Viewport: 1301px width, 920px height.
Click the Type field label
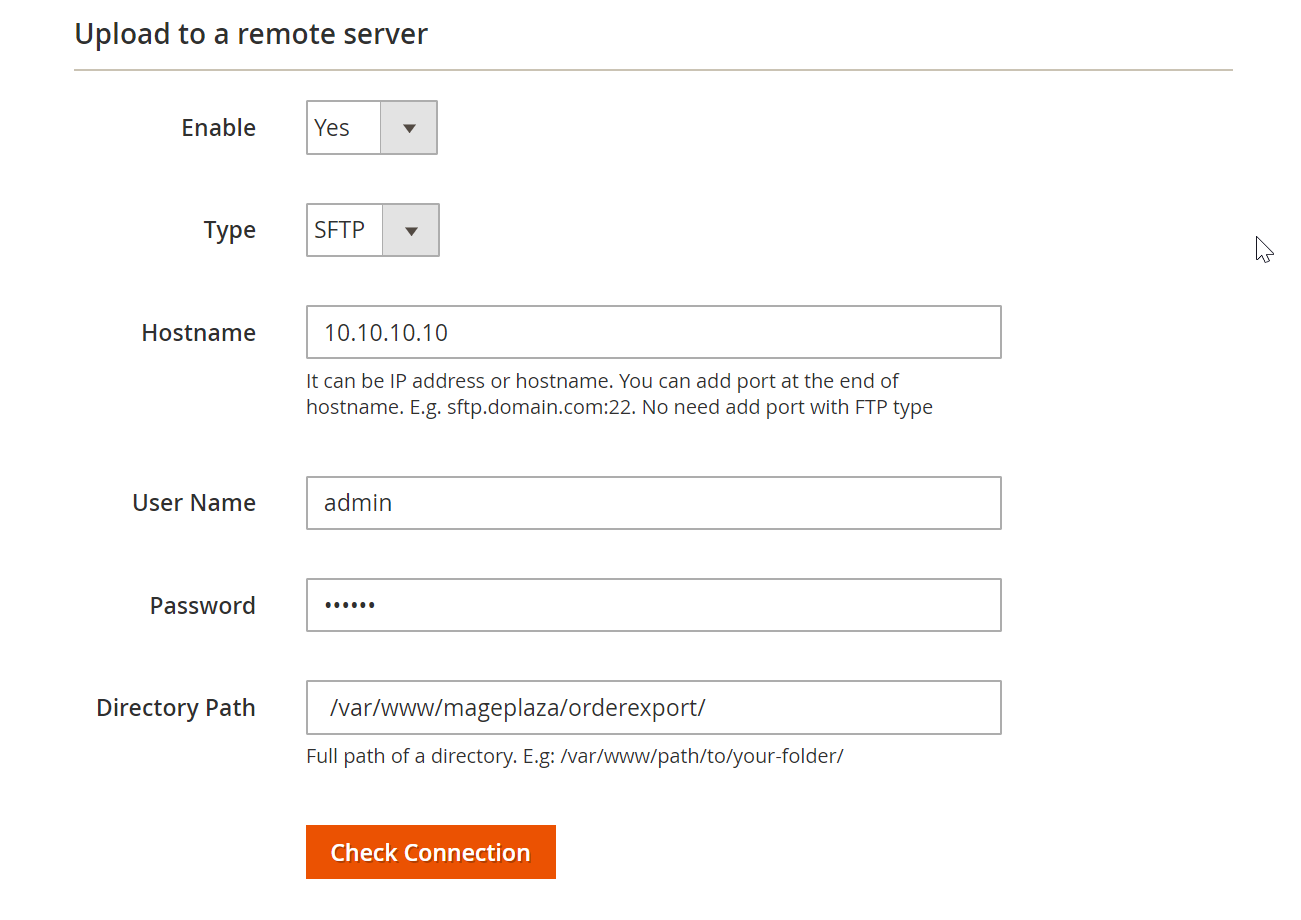230,230
